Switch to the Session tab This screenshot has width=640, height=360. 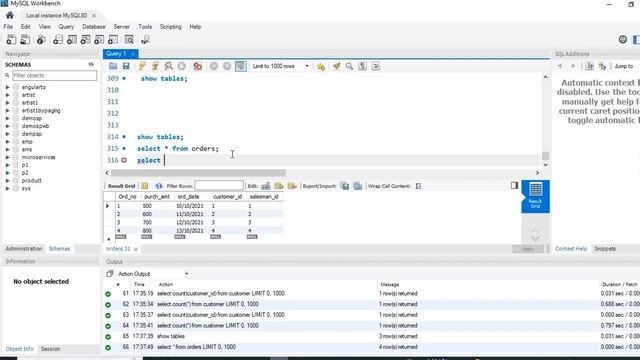pos(50,349)
